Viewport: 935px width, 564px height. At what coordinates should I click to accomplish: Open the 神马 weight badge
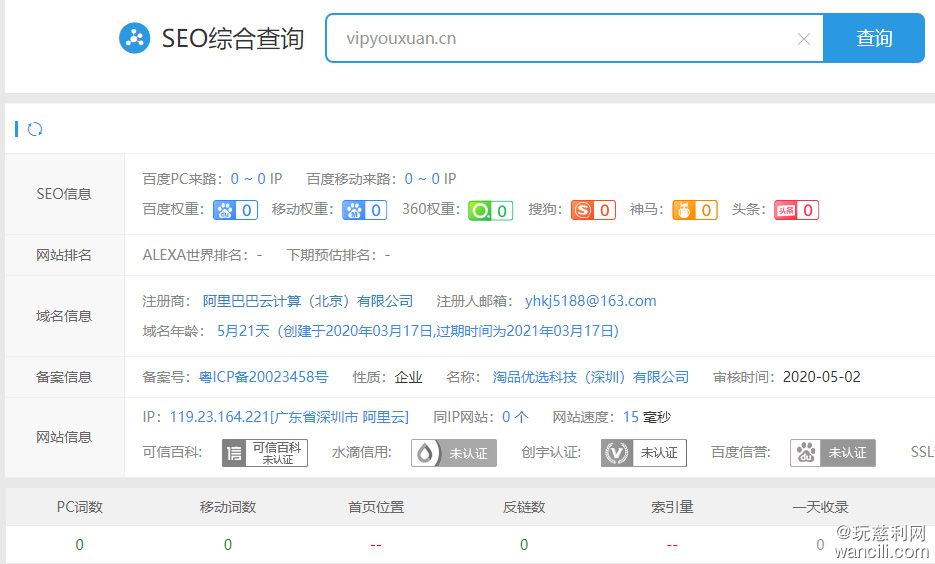[x=695, y=210]
